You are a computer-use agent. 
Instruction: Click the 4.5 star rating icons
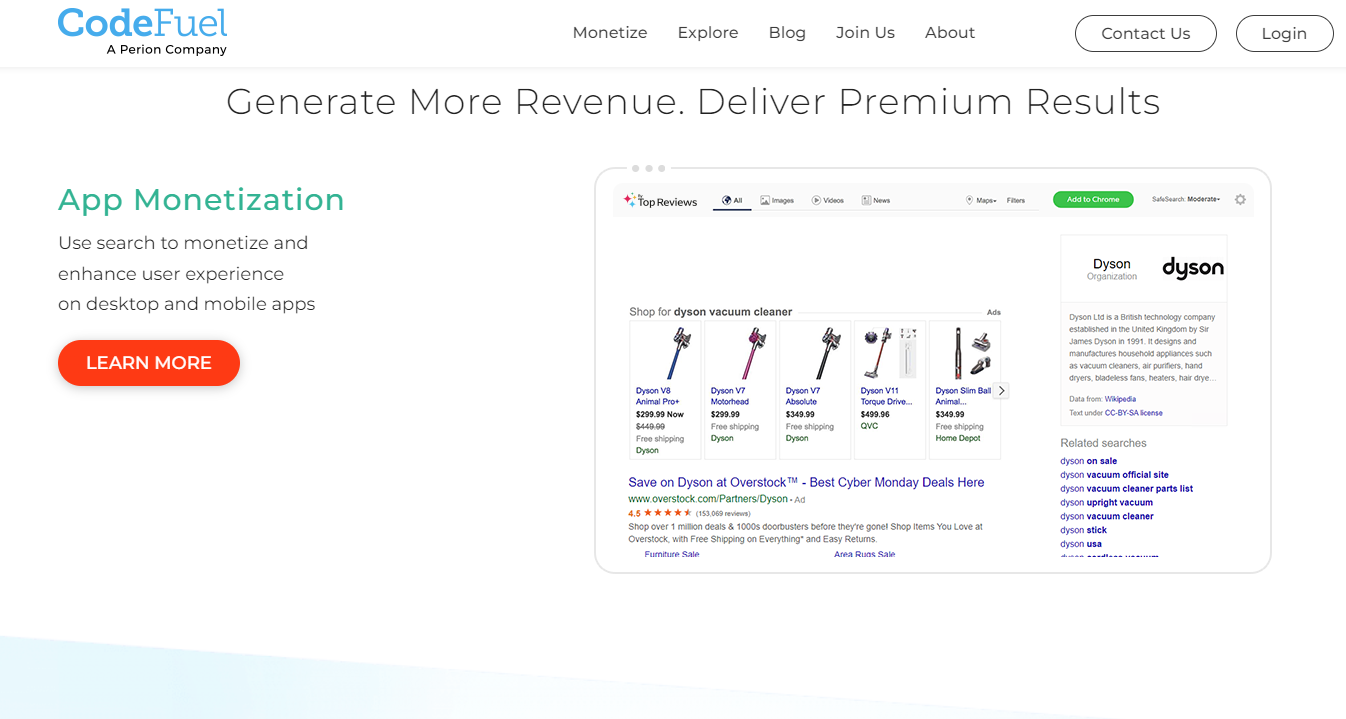pyautogui.click(x=668, y=513)
